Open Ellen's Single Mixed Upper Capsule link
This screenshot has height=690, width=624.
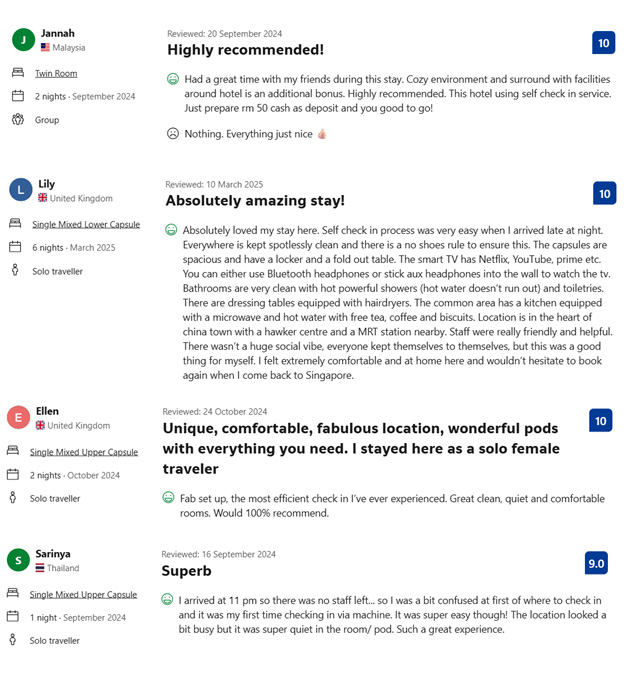click(84, 452)
